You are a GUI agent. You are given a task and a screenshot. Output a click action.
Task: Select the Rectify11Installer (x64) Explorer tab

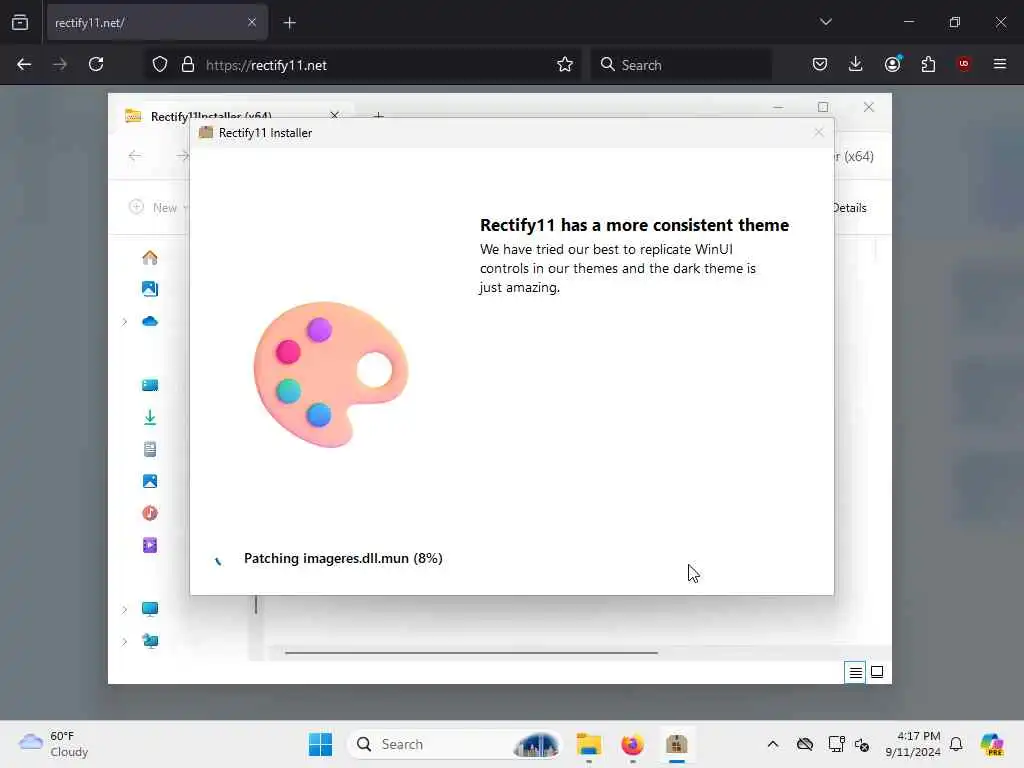click(210, 116)
